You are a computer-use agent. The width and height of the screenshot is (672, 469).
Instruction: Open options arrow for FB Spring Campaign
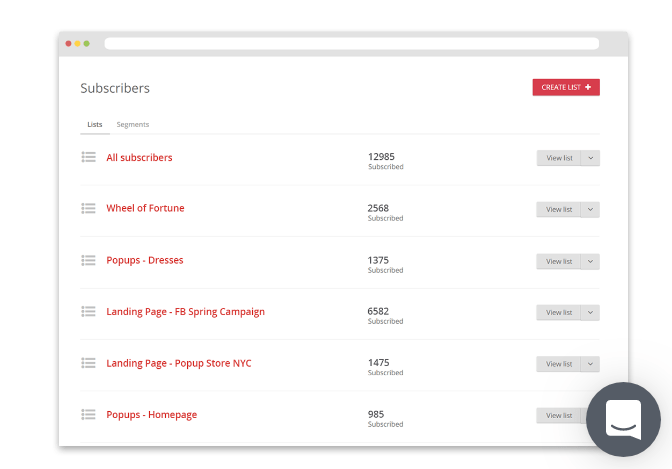pyautogui.click(x=590, y=312)
